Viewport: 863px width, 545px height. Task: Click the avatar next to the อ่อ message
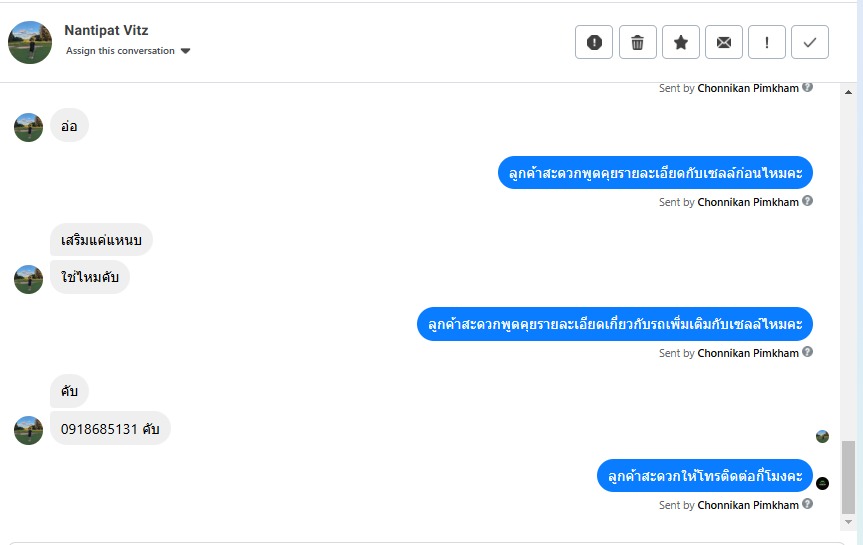coord(29,127)
